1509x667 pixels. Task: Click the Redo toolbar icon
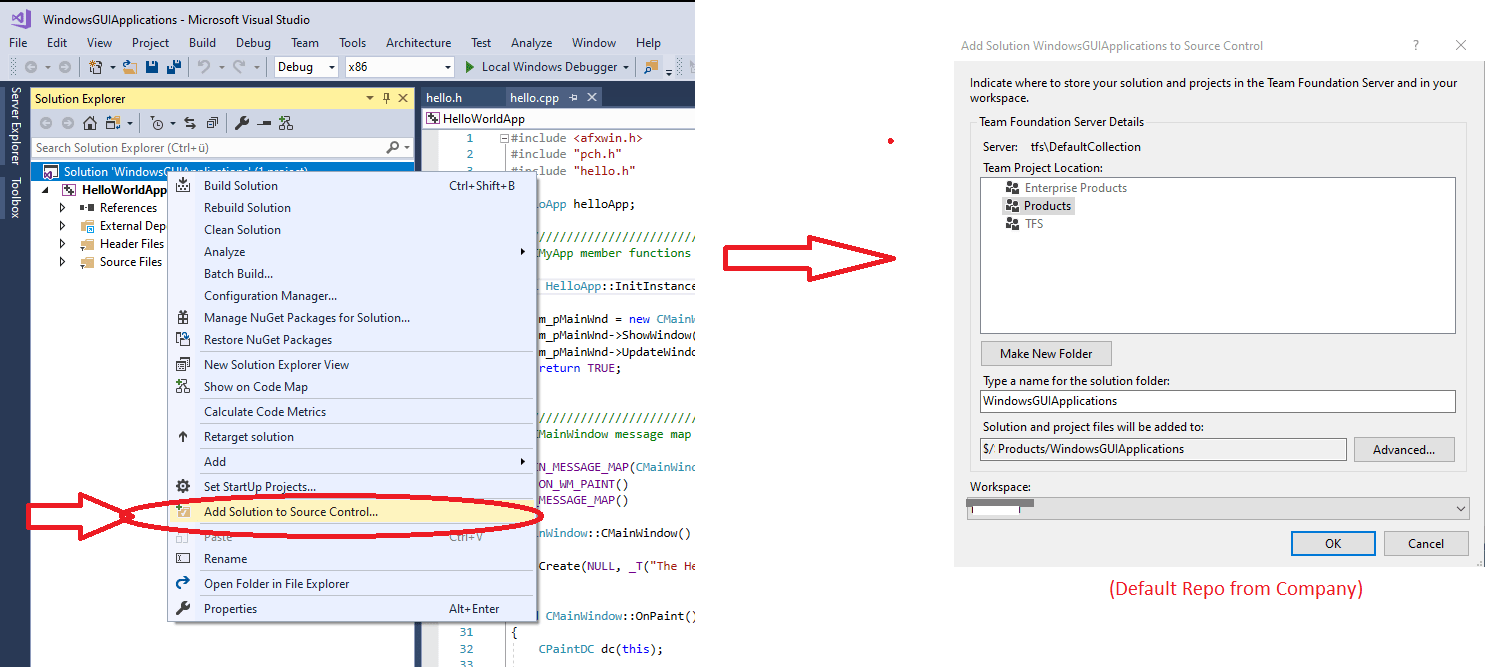241,67
